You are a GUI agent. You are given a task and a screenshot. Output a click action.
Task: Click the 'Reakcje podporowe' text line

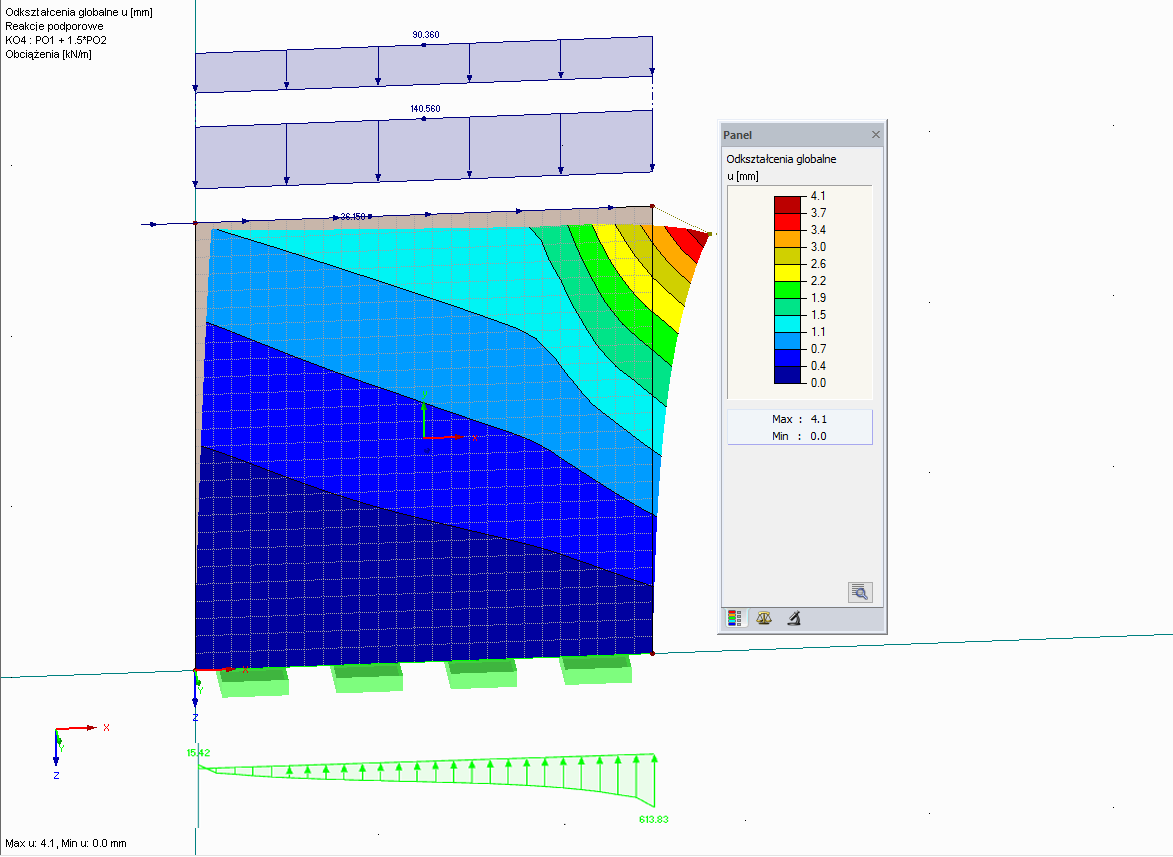55,26
